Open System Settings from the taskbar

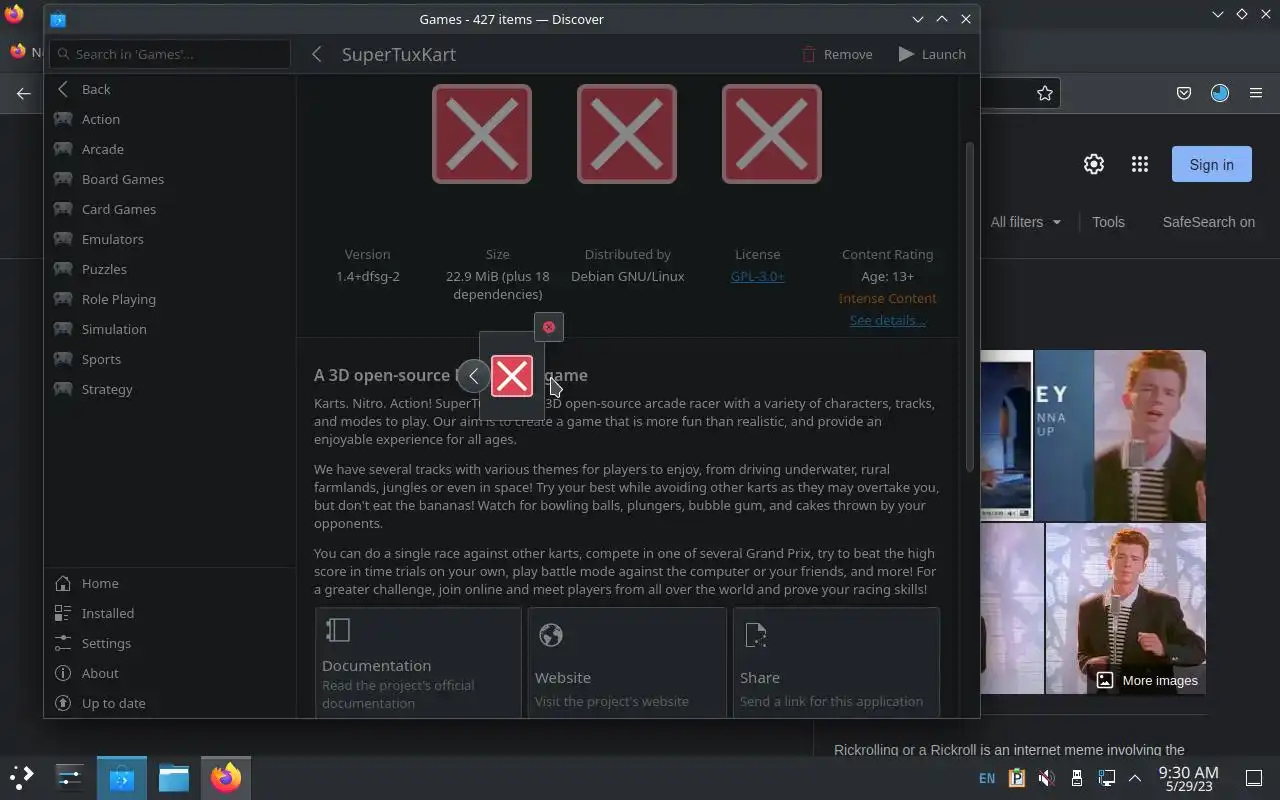coord(69,777)
